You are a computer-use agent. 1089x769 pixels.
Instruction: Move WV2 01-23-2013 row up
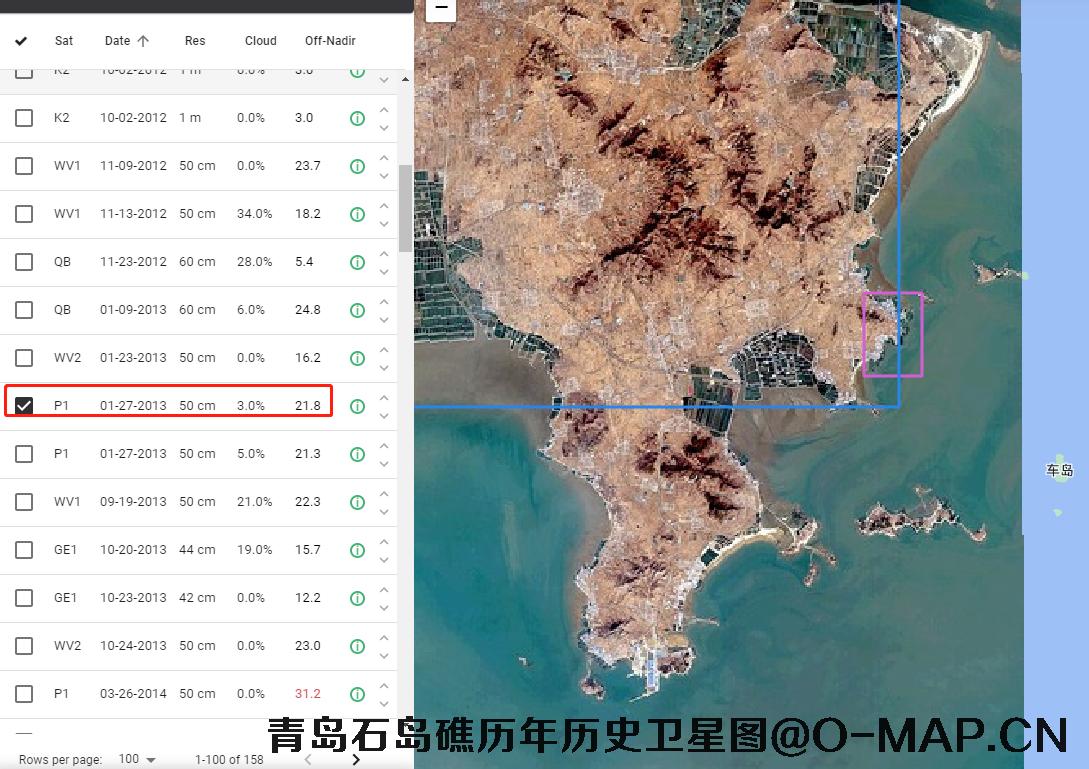coord(384,349)
